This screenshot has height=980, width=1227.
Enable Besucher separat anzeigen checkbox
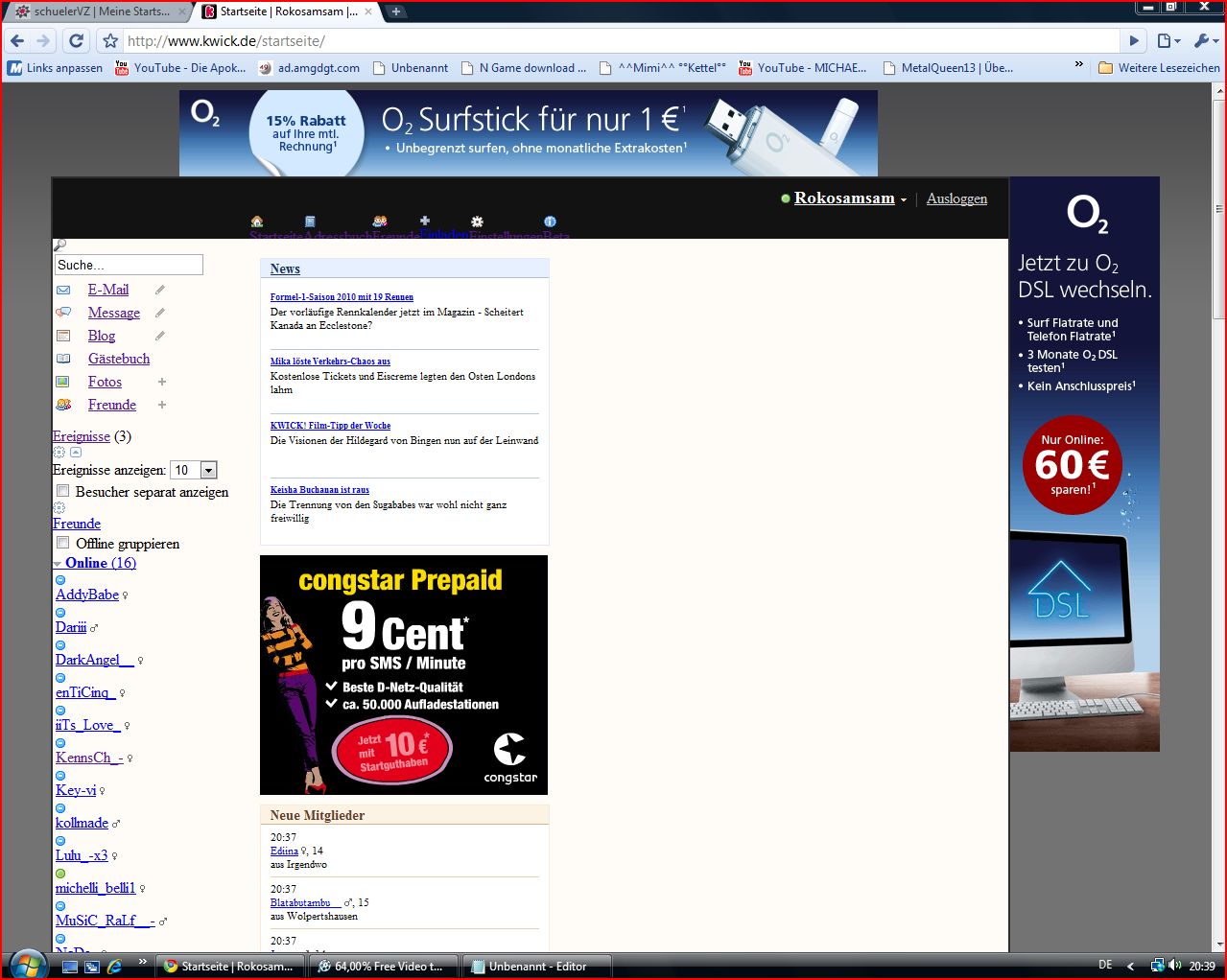pos(62,491)
